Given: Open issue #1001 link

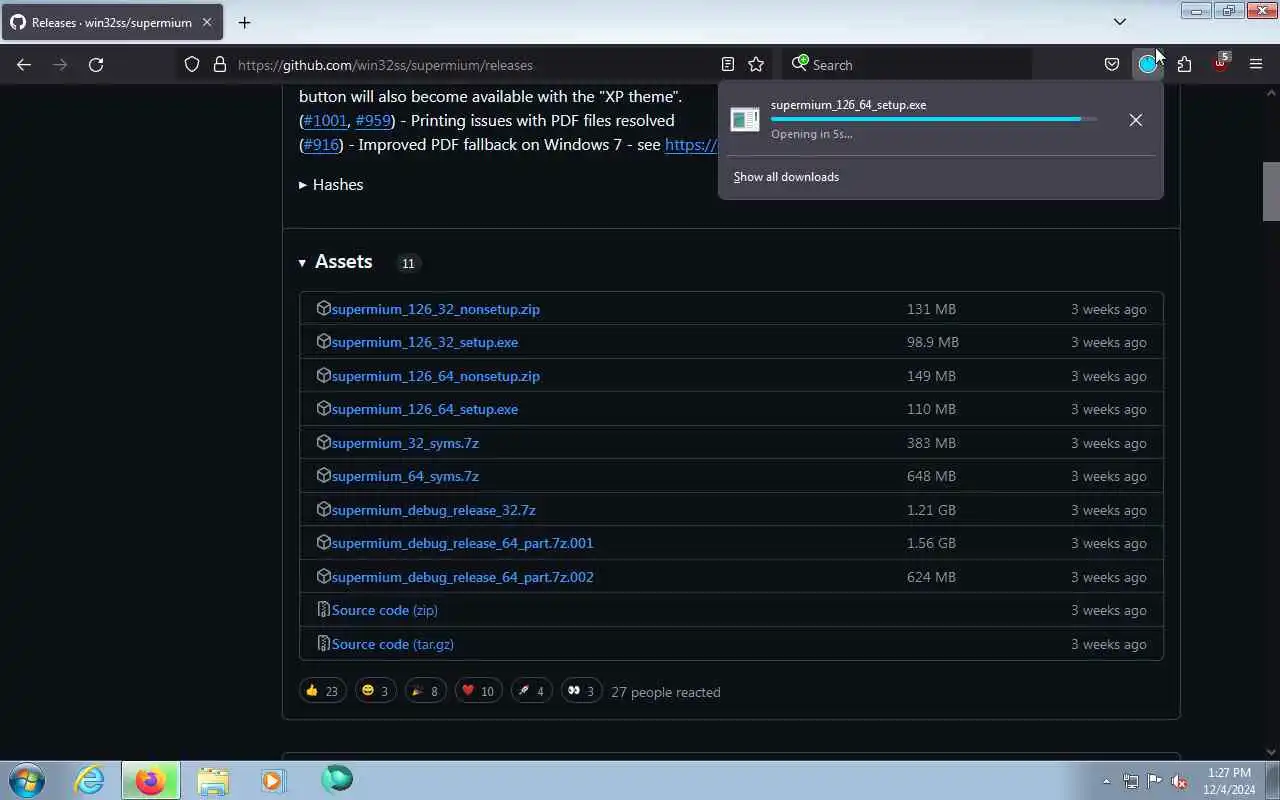Looking at the screenshot, I should tap(325, 120).
